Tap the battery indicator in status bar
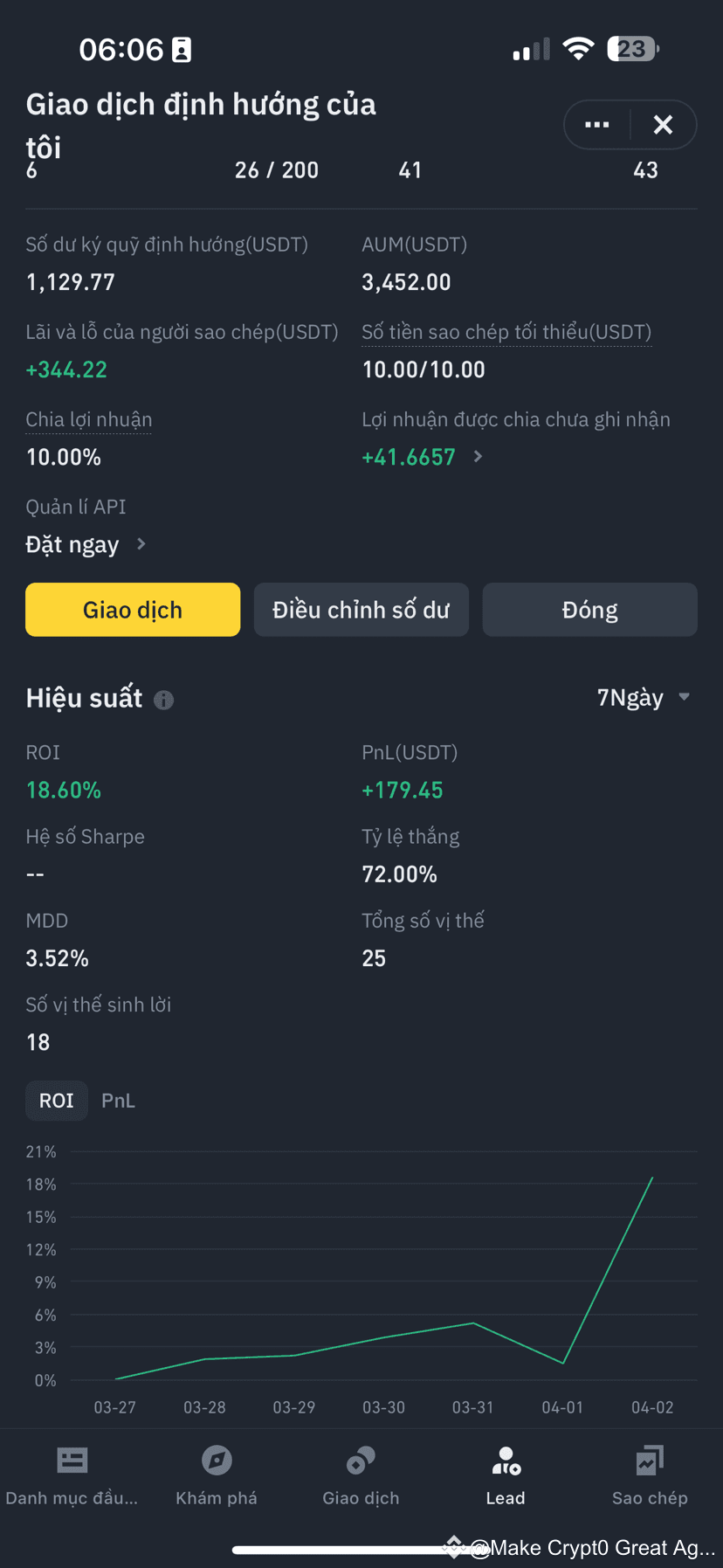This screenshot has width=723, height=1568. [634, 49]
